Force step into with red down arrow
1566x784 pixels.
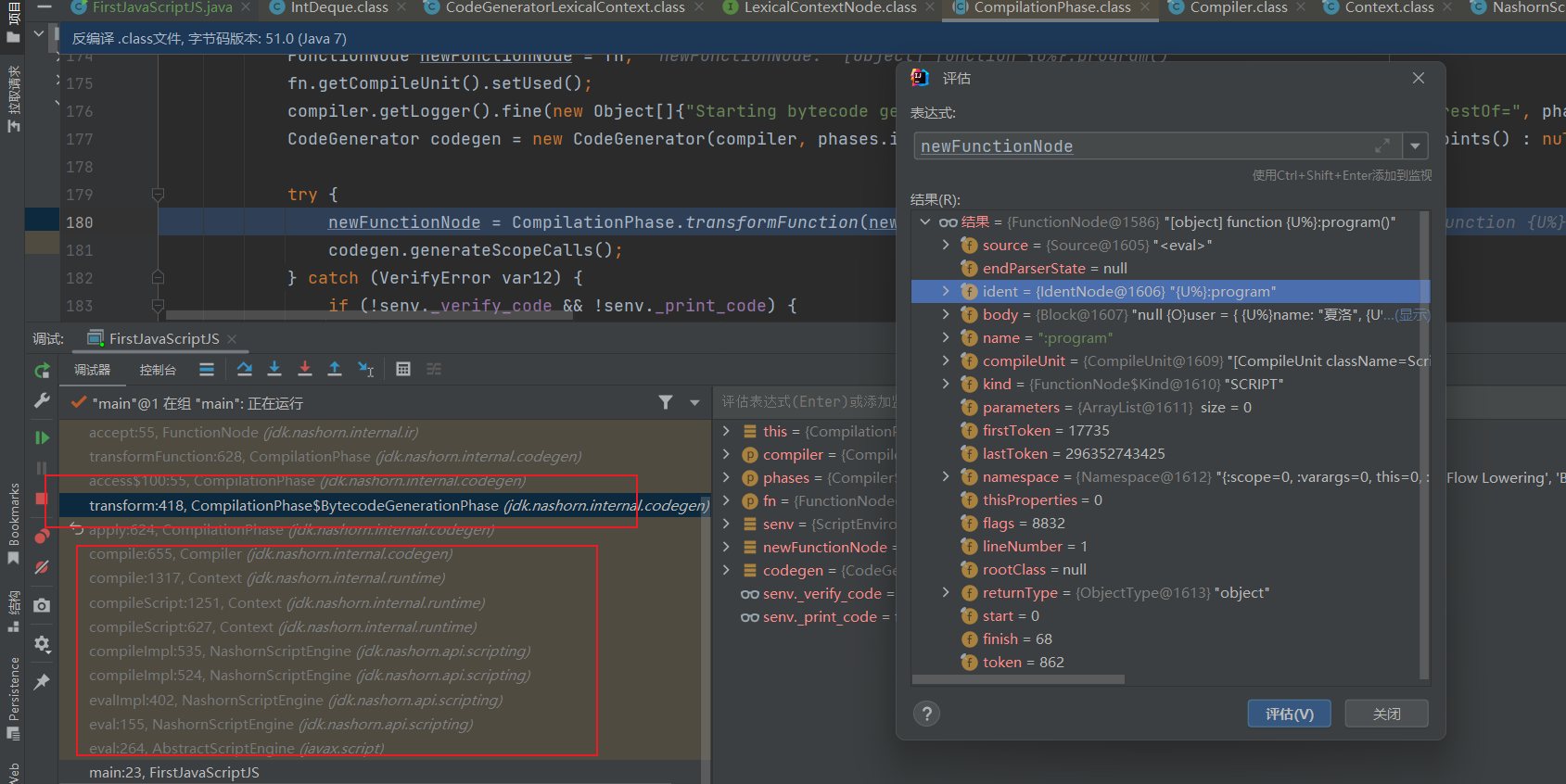pyautogui.click(x=304, y=370)
